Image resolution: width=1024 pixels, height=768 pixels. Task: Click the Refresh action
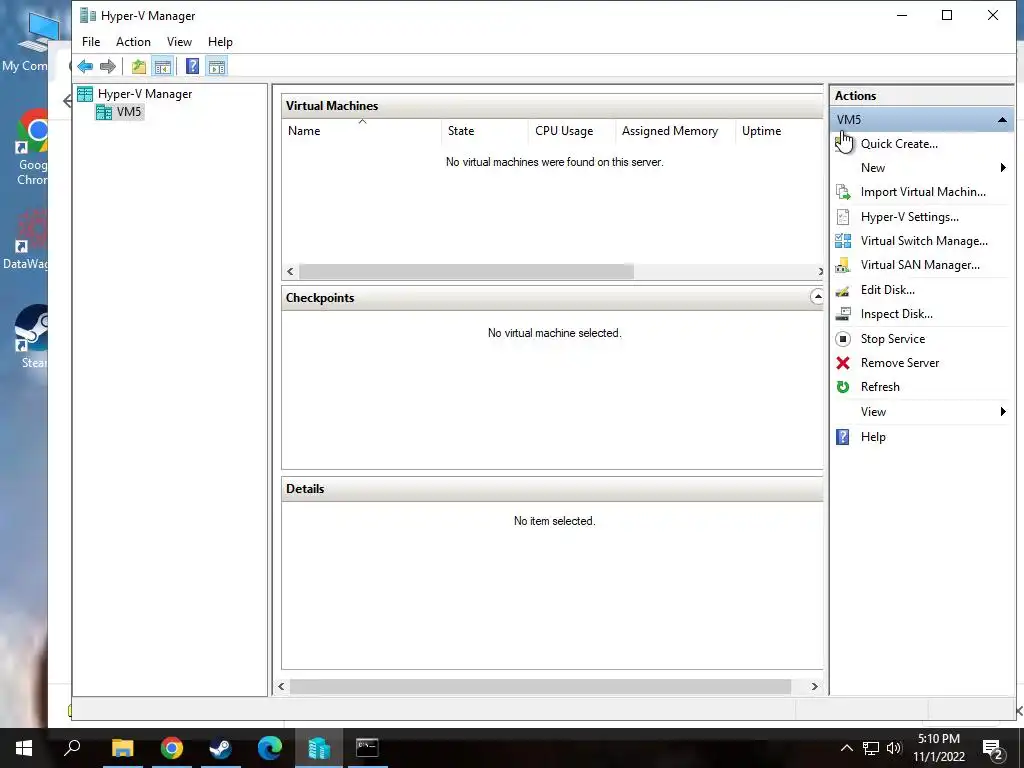[880, 387]
